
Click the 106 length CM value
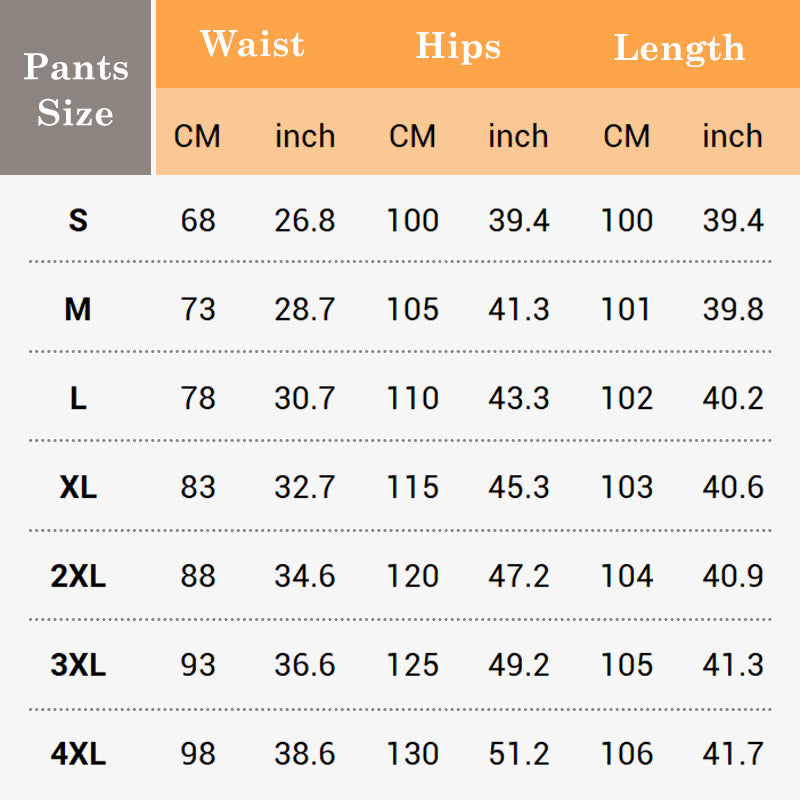point(627,754)
